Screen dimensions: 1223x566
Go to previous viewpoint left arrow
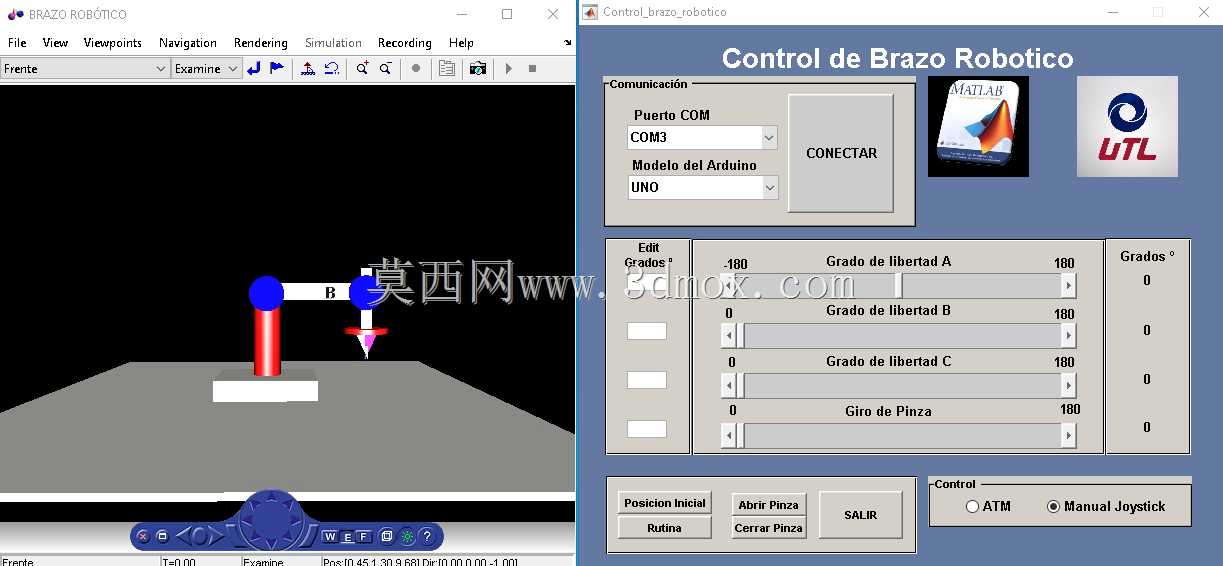click(x=184, y=536)
